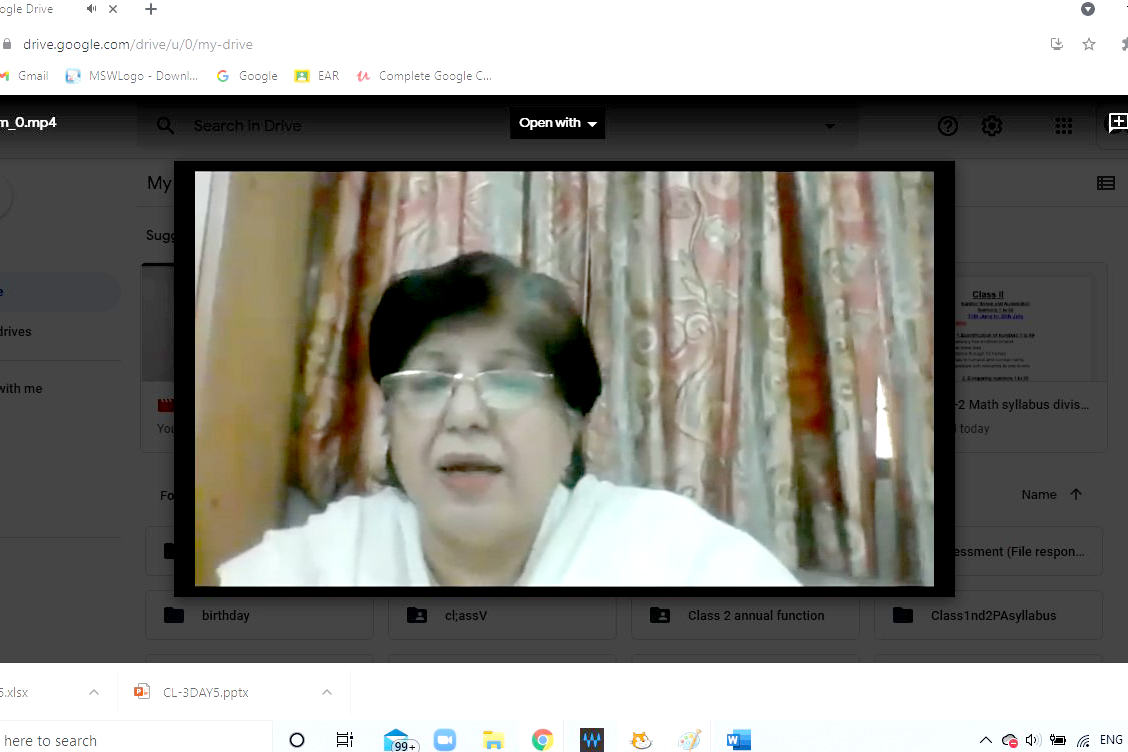1128x752 pixels.
Task: Open the Google apps grid
Action: (x=1063, y=126)
